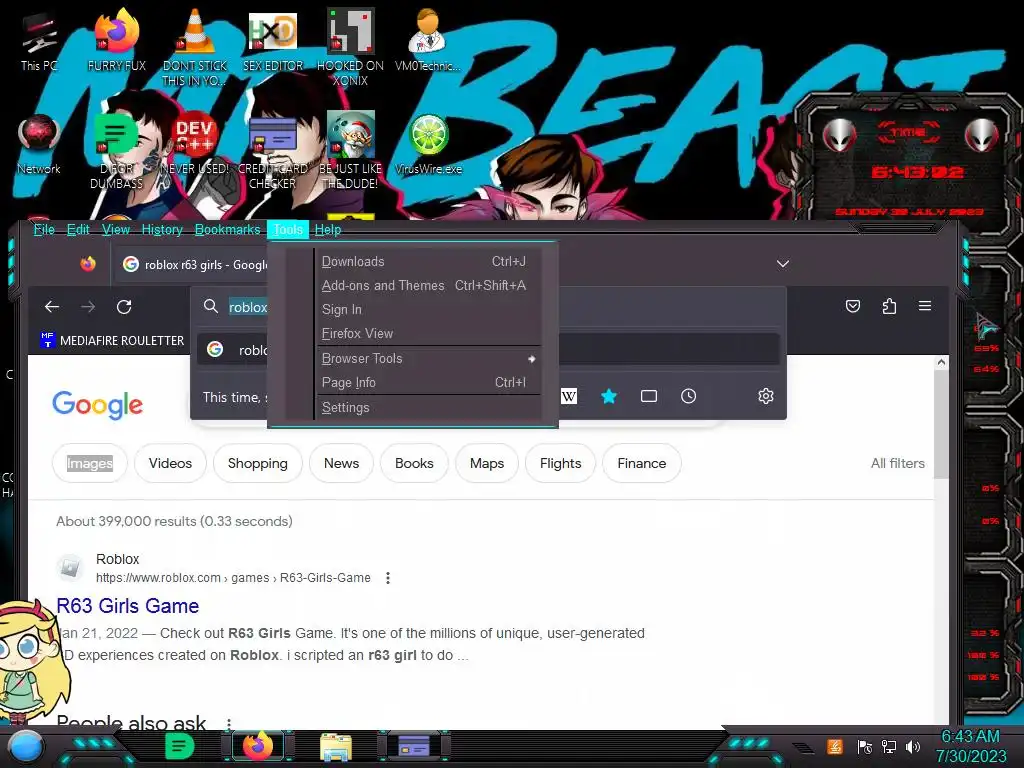The width and height of the screenshot is (1024, 768).
Task: Open the File menu
Action: (44, 229)
